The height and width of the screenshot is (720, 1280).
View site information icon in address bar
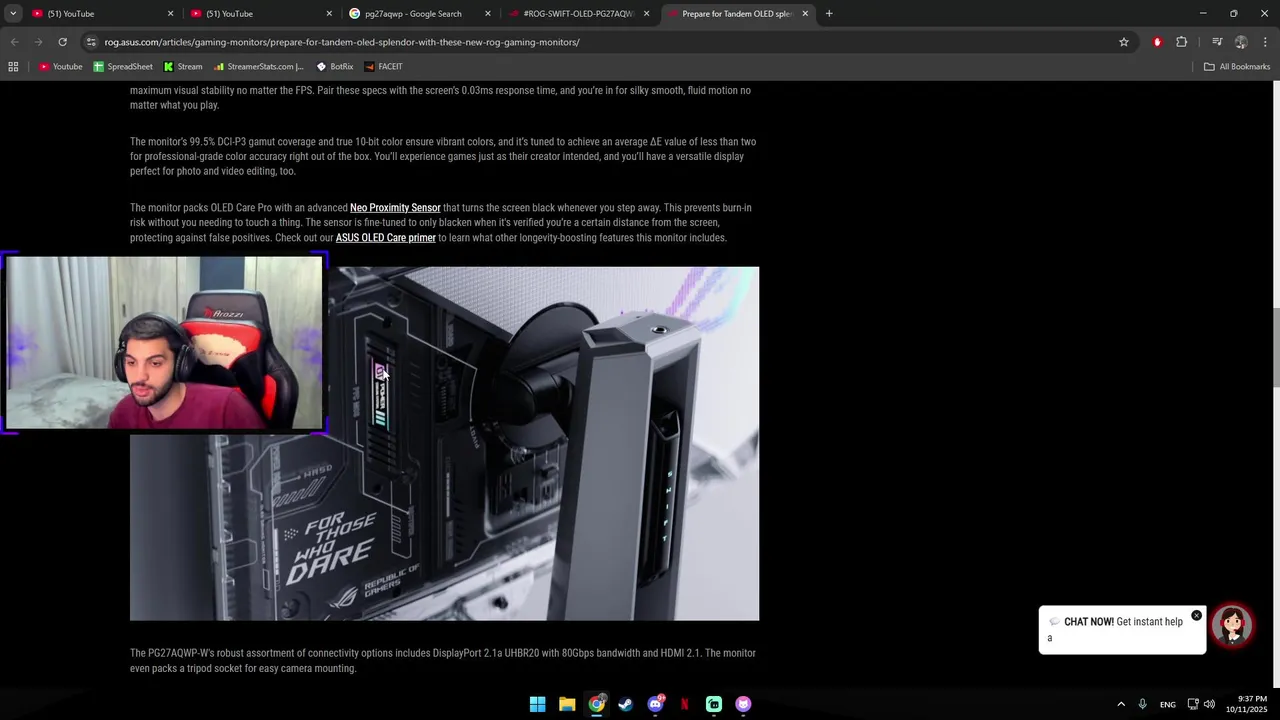[x=91, y=42]
